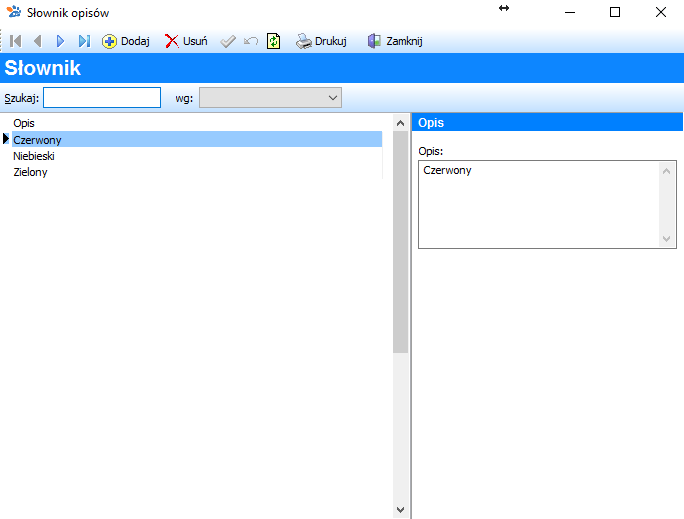This screenshot has height=519, width=684.
Task: Select the Zielony row
Action: point(197,172)
